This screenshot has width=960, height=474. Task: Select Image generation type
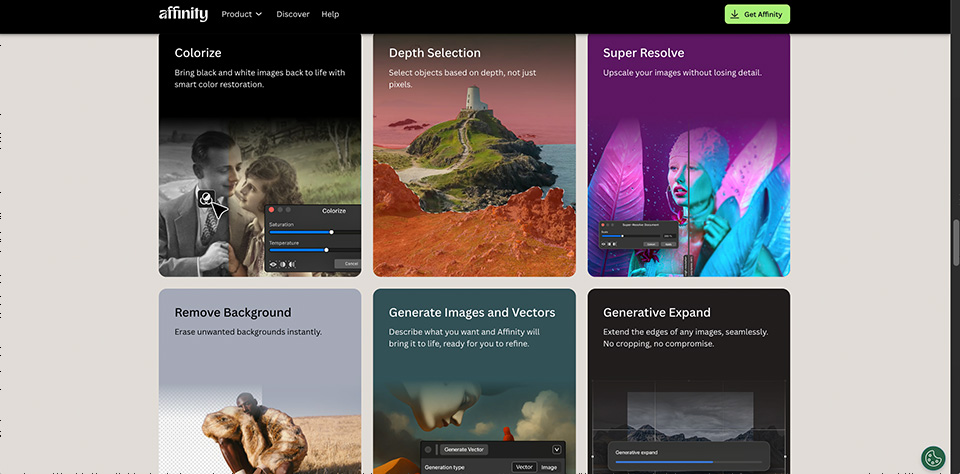(549, 467)
